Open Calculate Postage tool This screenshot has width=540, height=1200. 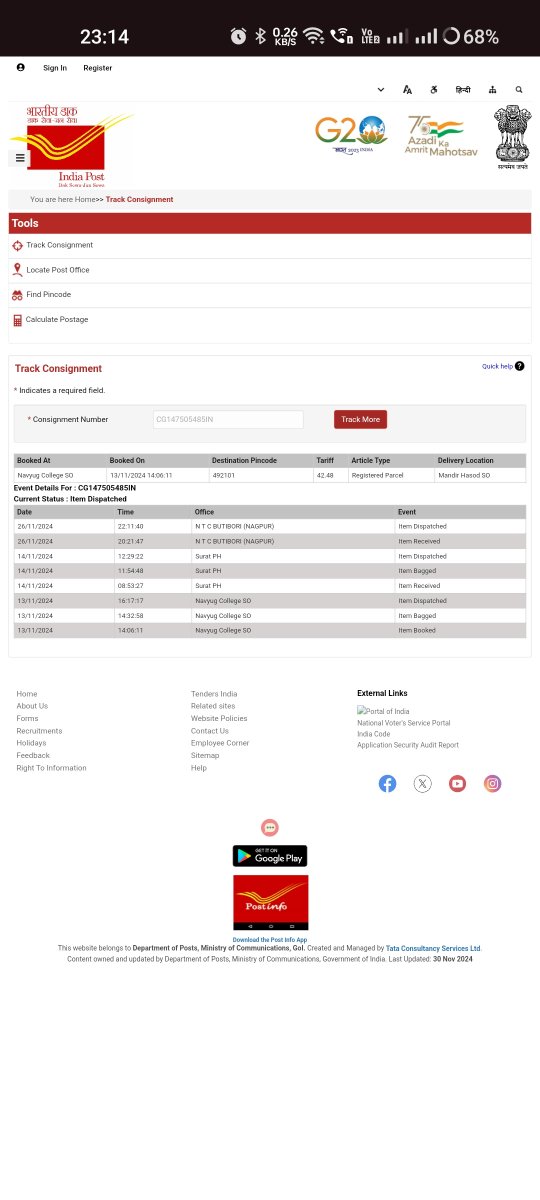pos(57,320)
